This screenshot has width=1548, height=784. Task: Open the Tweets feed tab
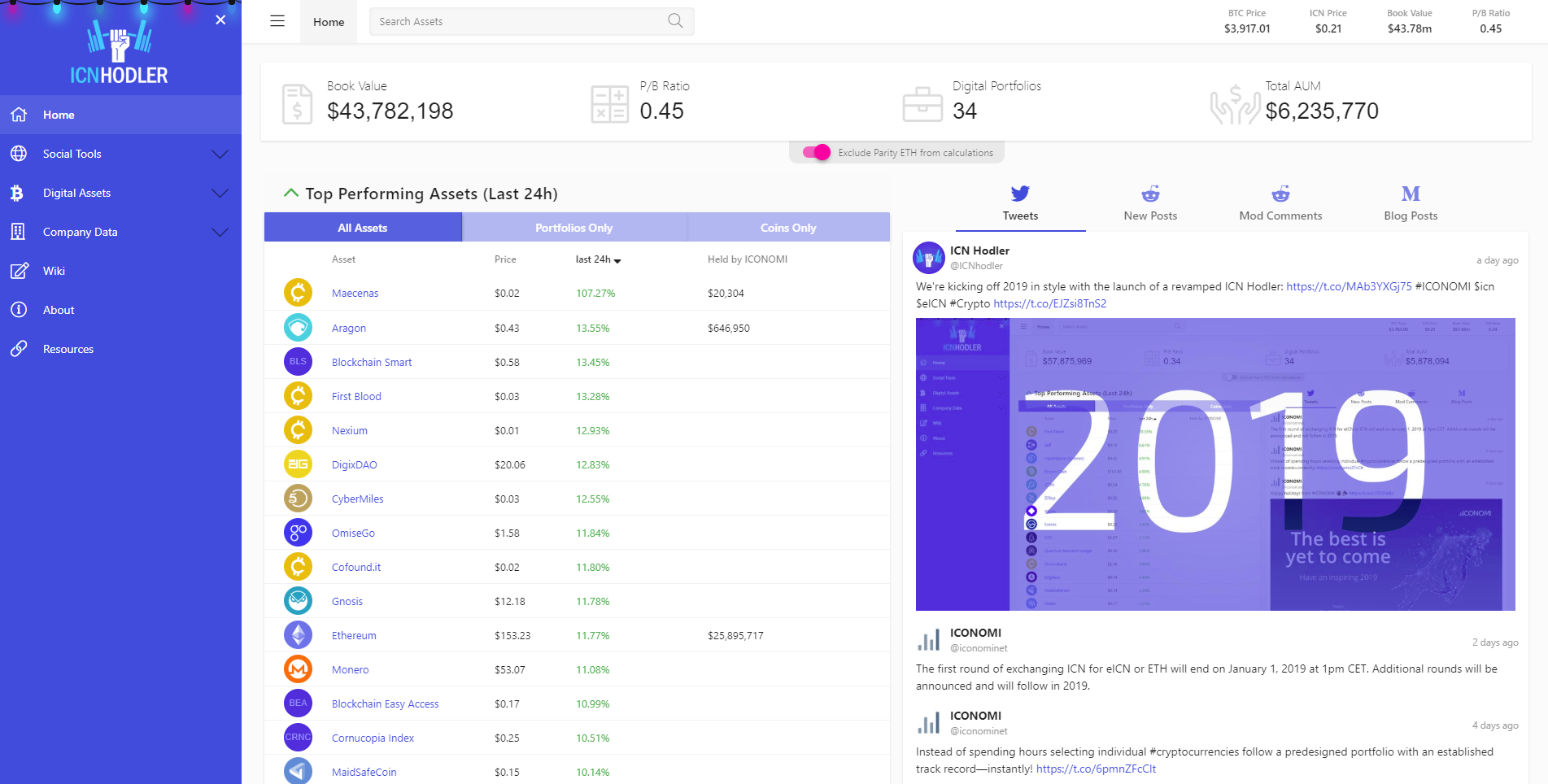[1020, 204]
